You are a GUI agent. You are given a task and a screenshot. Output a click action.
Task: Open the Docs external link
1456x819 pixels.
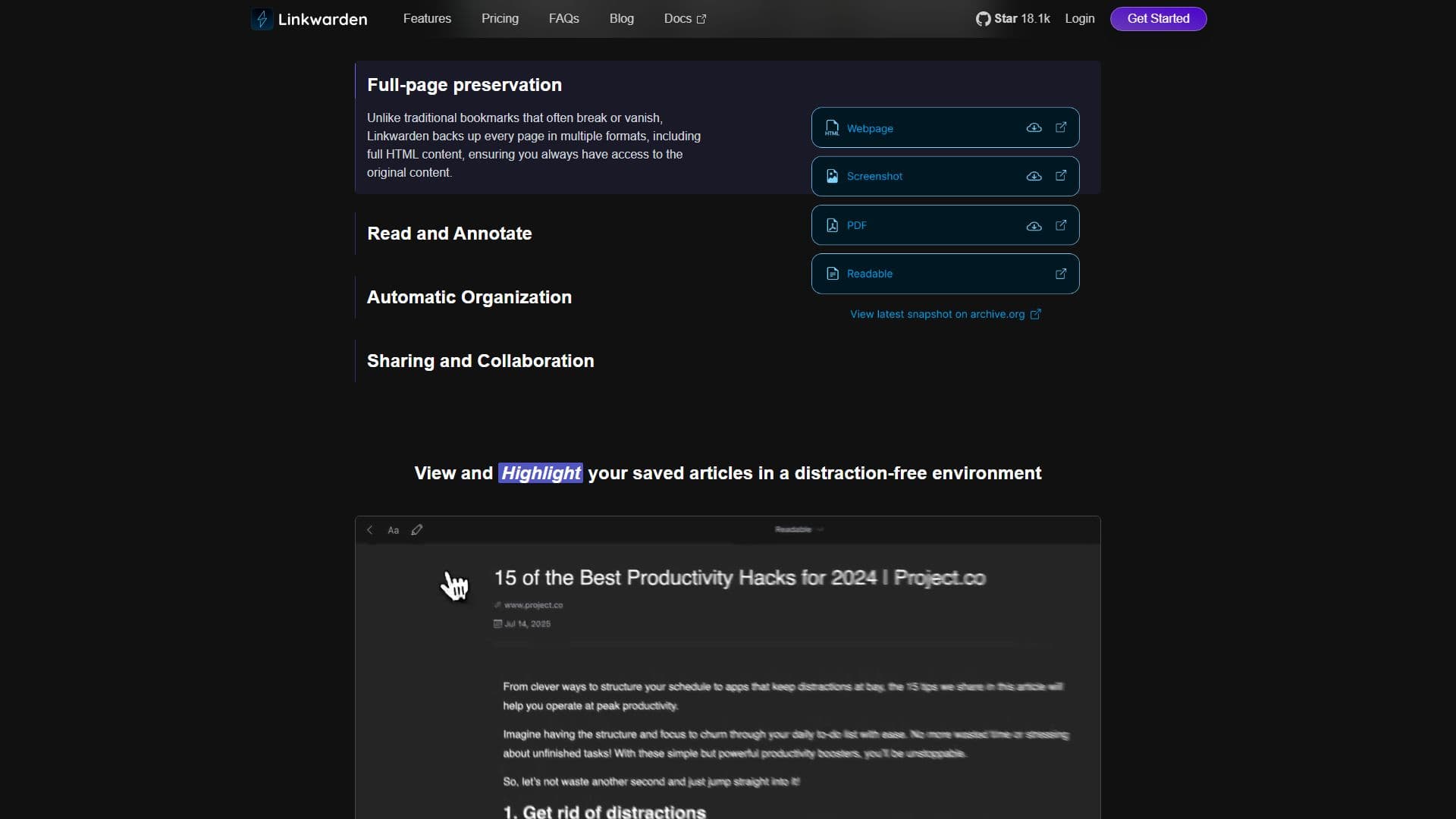pyautogui.click(x=685, y=19)
